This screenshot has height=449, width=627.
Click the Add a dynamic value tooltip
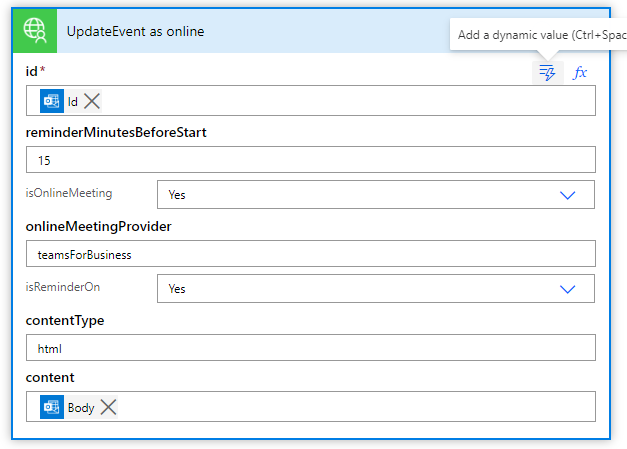point(539,34)
